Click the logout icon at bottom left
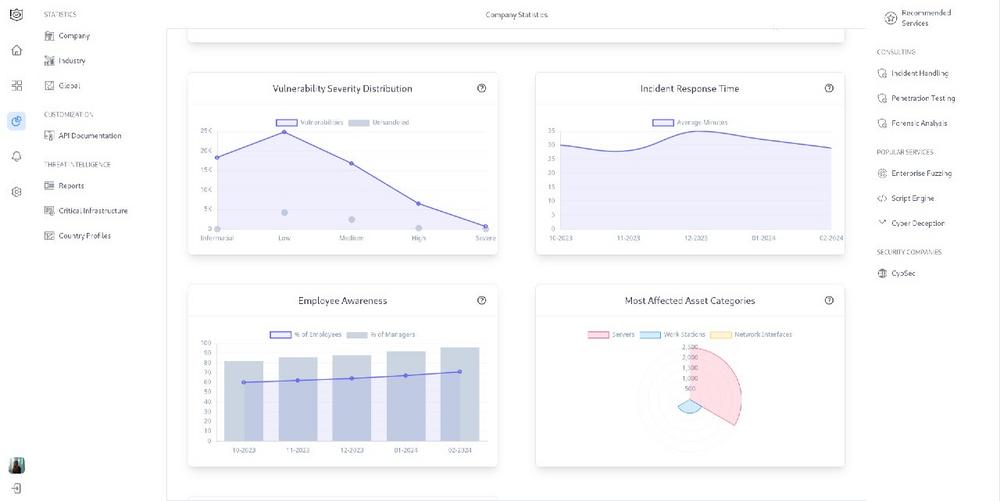1000x501 pixels. click(16, 489)
